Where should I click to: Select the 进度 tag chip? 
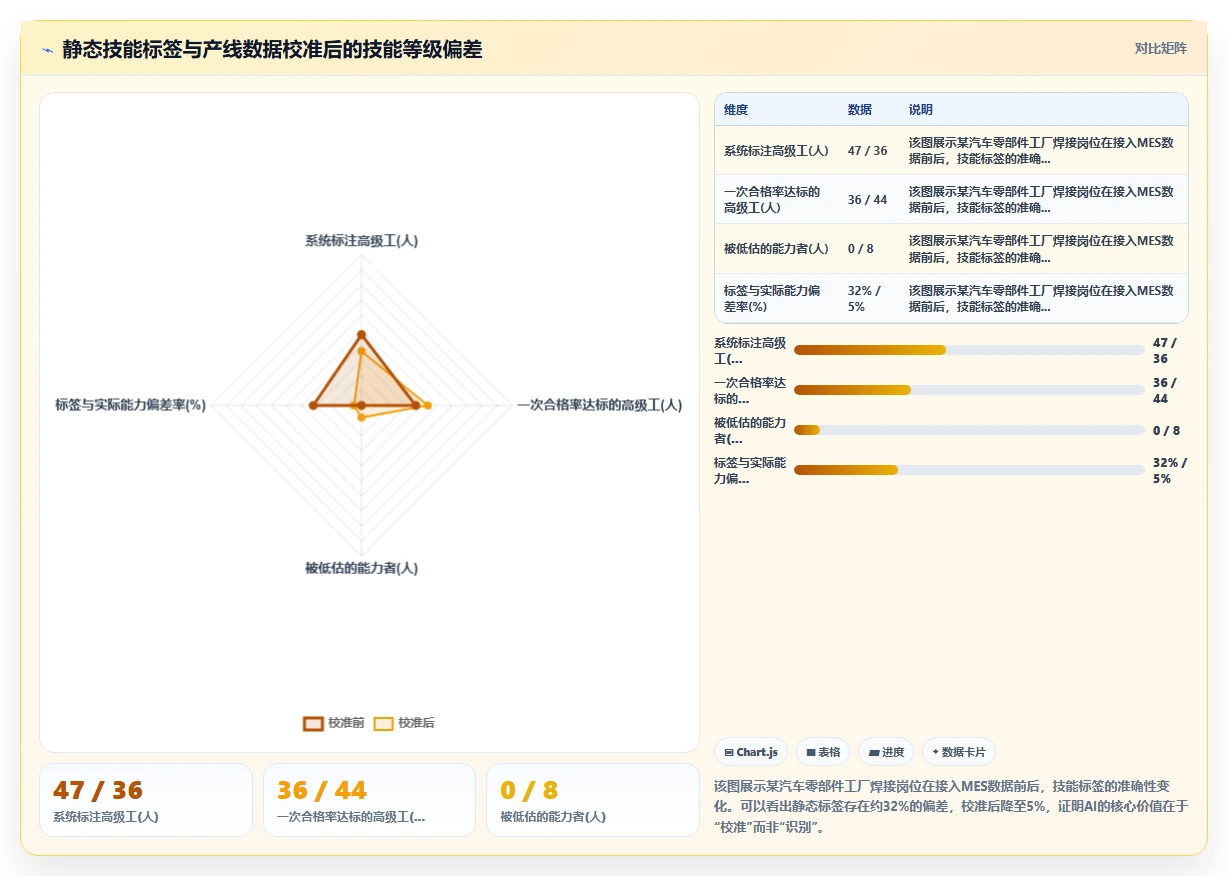point(886,752)
